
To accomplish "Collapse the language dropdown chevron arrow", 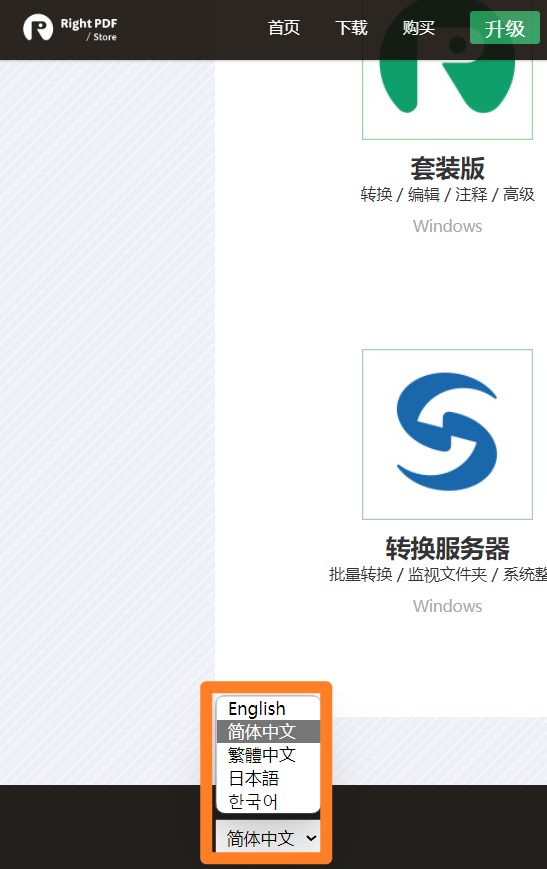I will click(x=311, y=839).
